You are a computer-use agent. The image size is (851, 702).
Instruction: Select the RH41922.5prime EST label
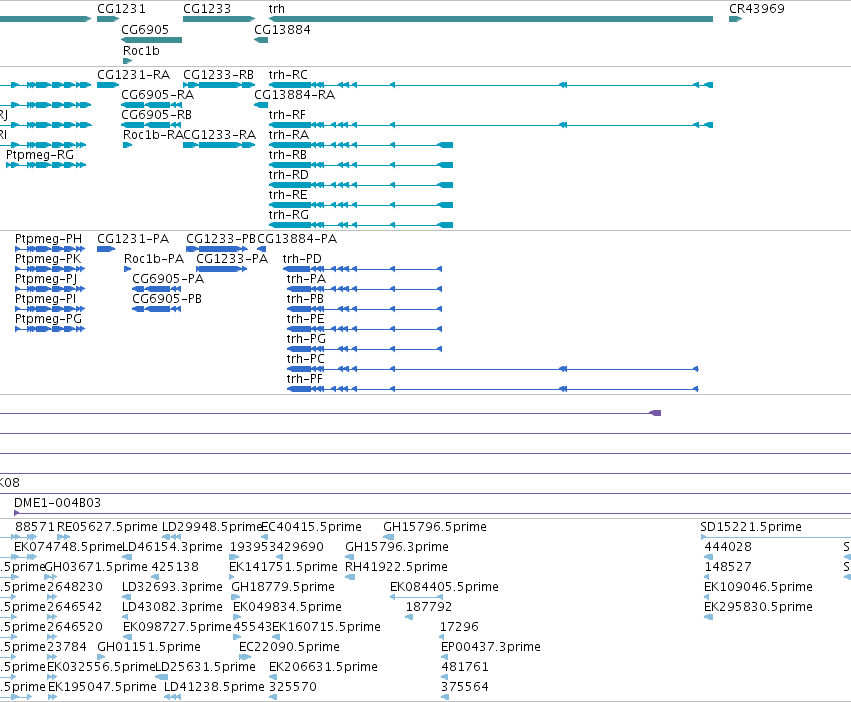pyautogui.click(x=397, y=567)
